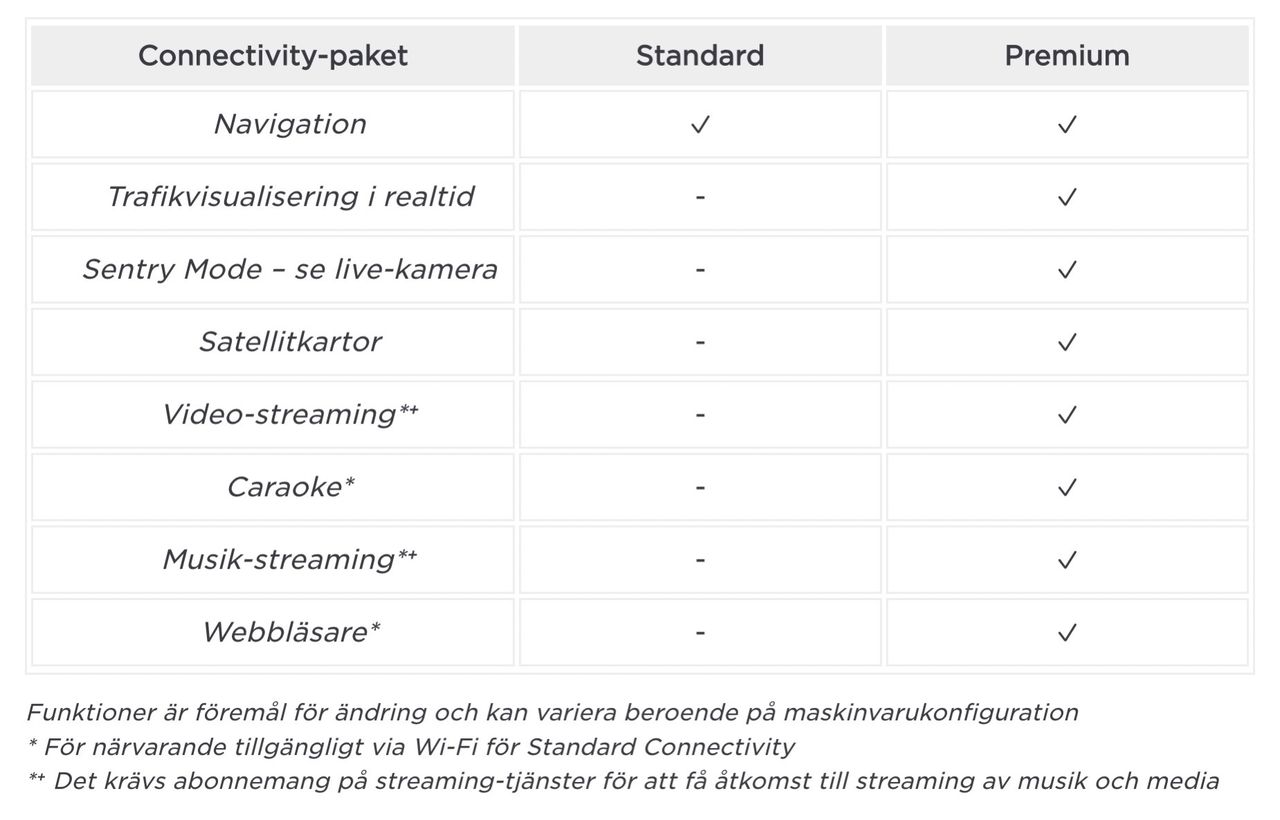
Task: Click the Premium checkmark for Navigation
Action: [1067, 125]
